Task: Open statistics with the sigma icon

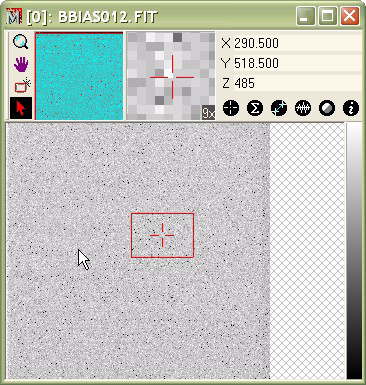Action: 255,108
